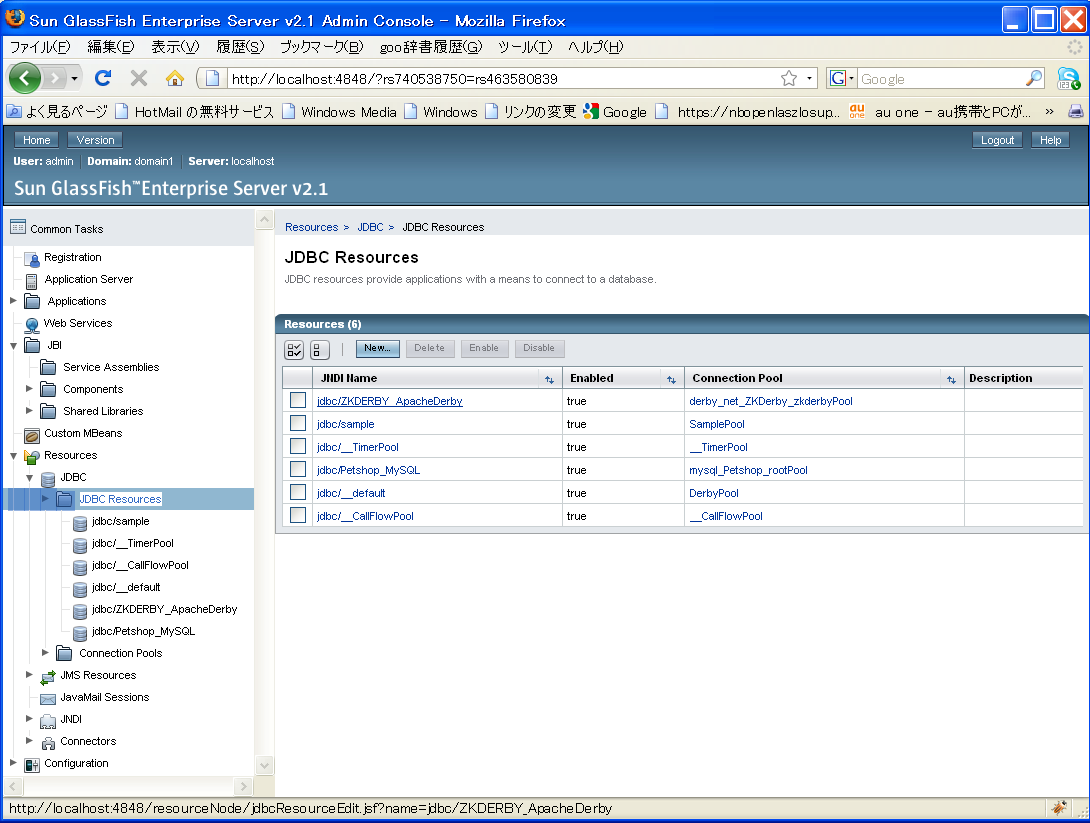
Task: Expand the Connection Pools tree node
Action: (45, 652)
